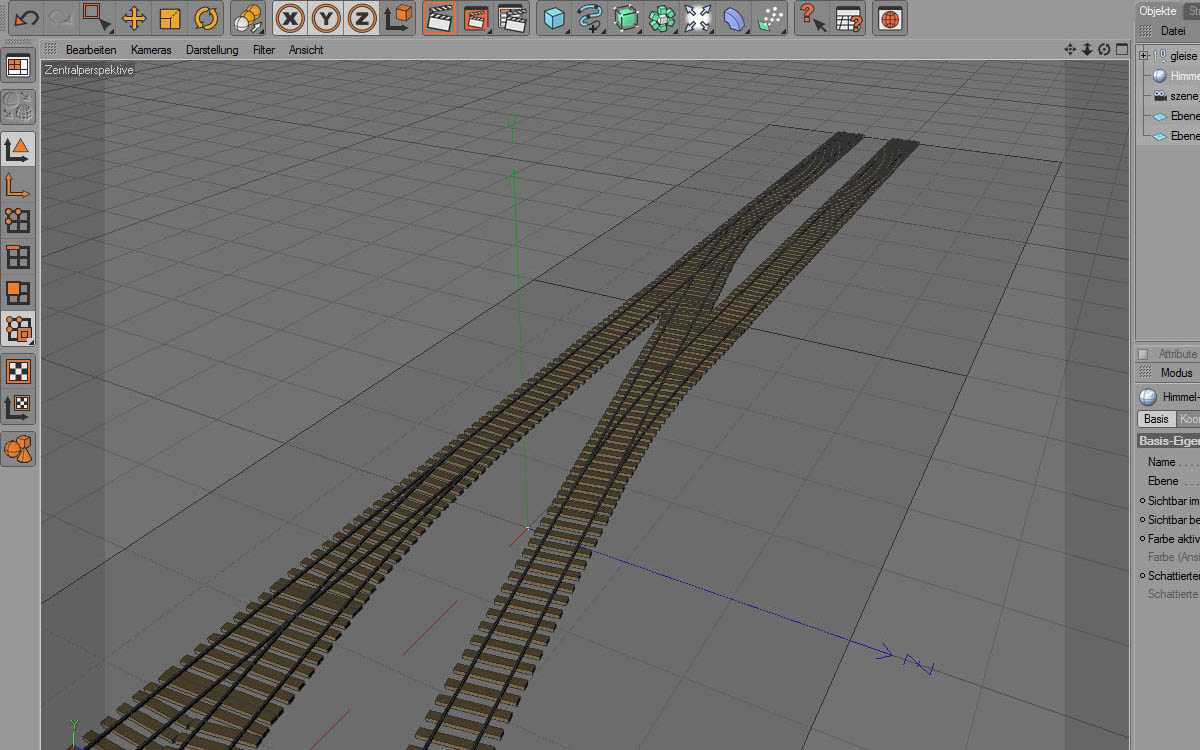
Task: Open the Bearbeiten menu
Action: click(91, 49)
